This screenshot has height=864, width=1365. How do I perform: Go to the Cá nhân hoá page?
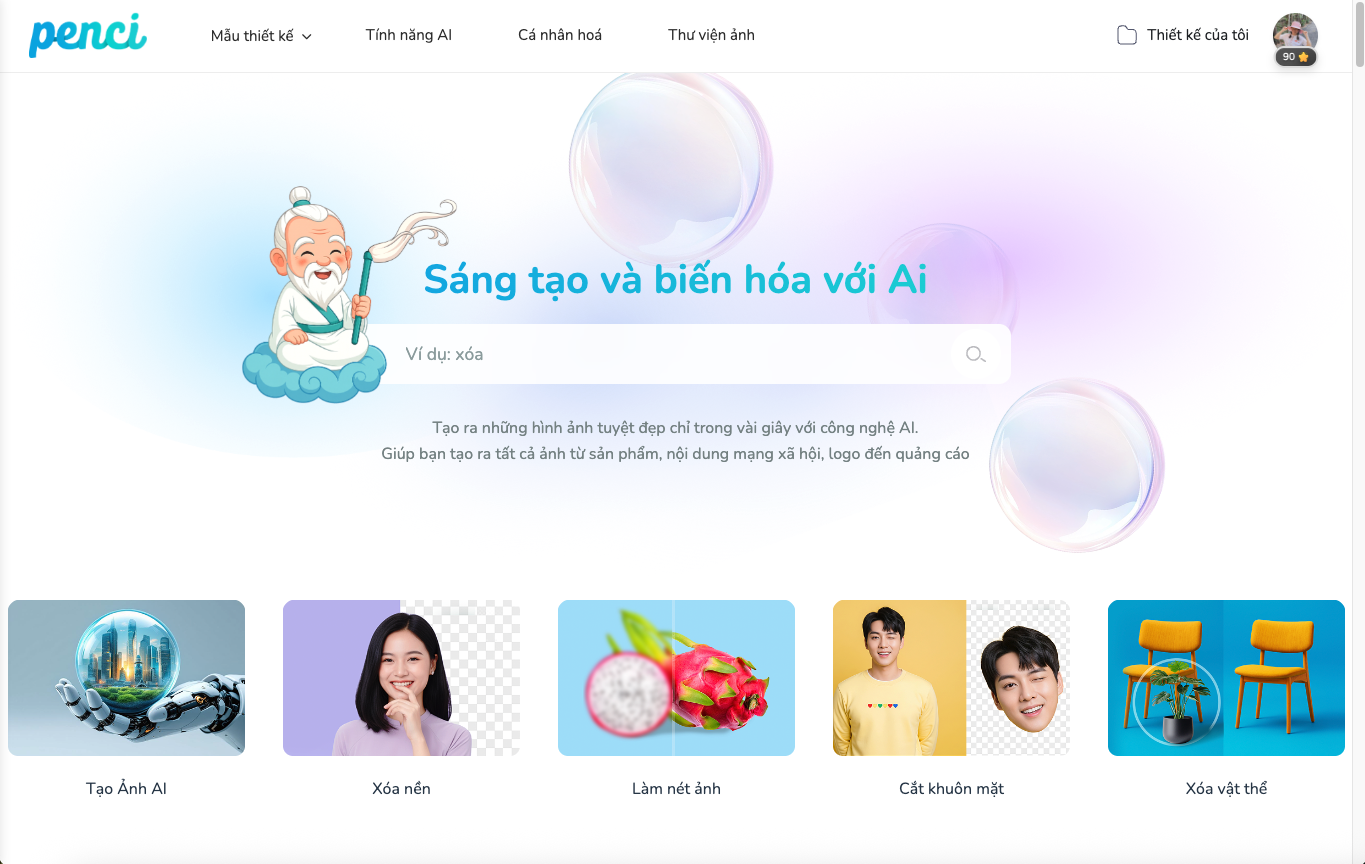(x=560, y=35)
